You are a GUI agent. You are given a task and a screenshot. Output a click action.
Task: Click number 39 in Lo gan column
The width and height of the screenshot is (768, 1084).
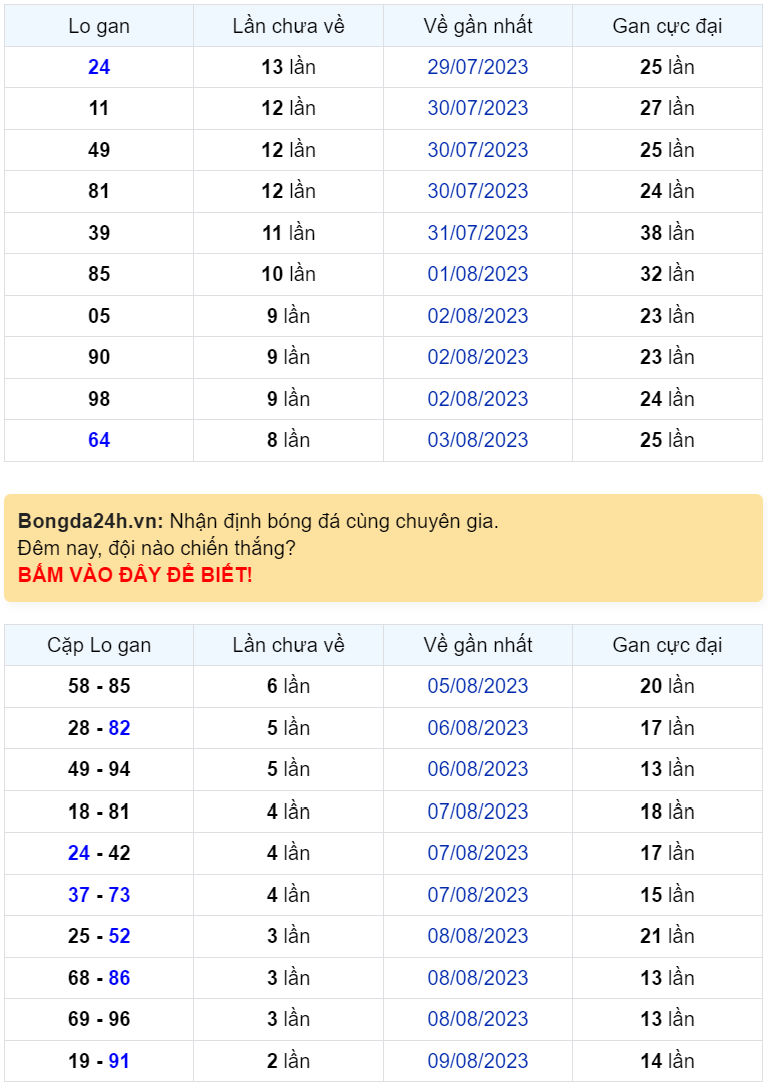tap(99, 232)
